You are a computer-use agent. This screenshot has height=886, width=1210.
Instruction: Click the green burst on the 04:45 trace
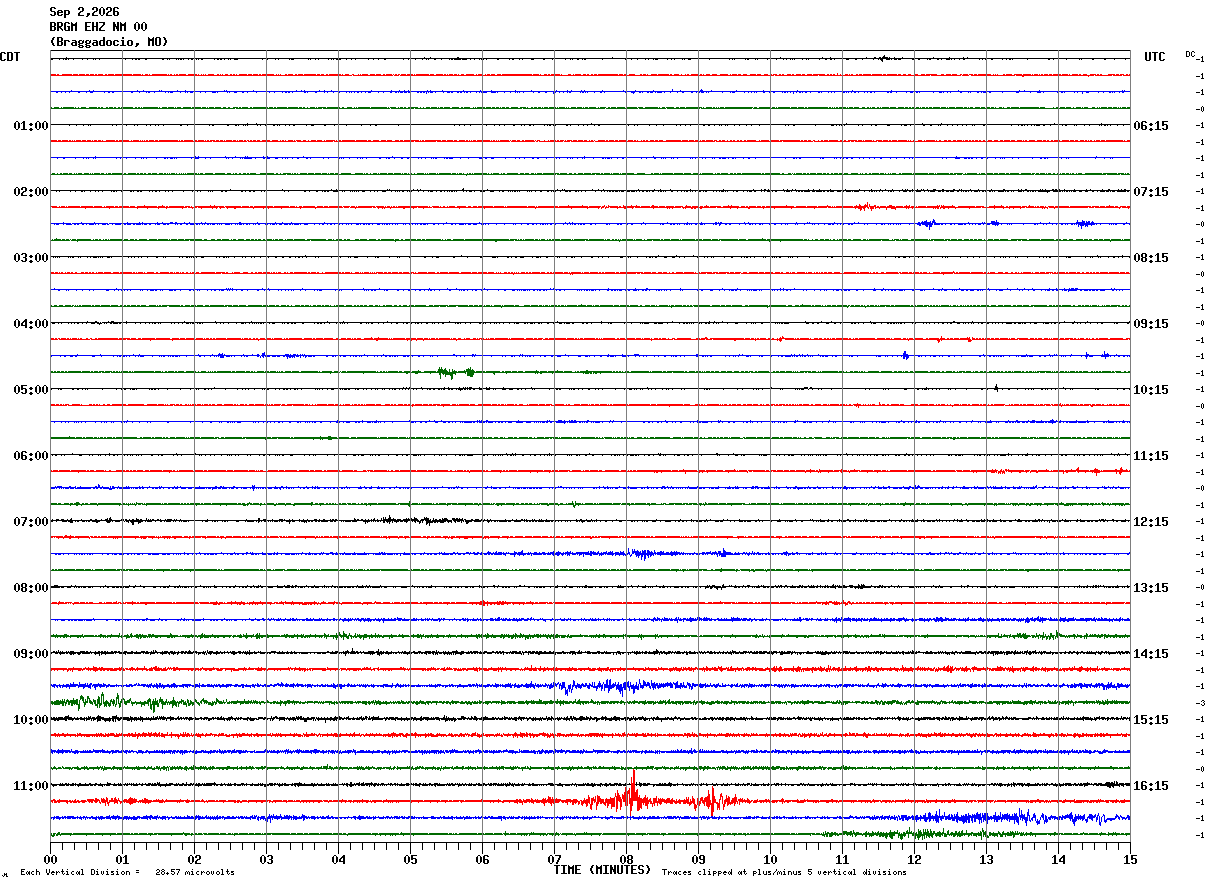[x=456, y=372]
